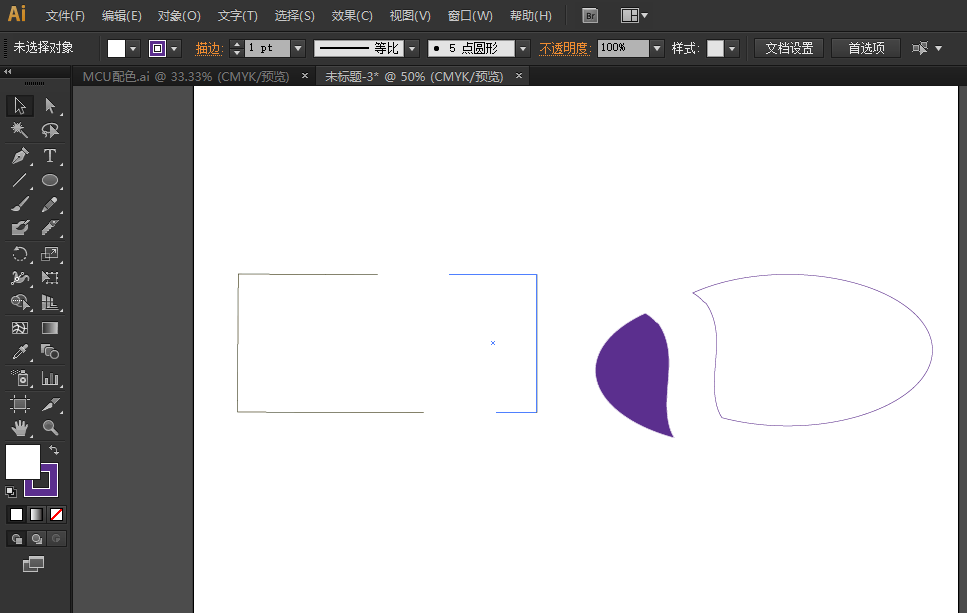Open the 描边 stroke panel link
Viewport: 967px width, 613px height.
208,49
